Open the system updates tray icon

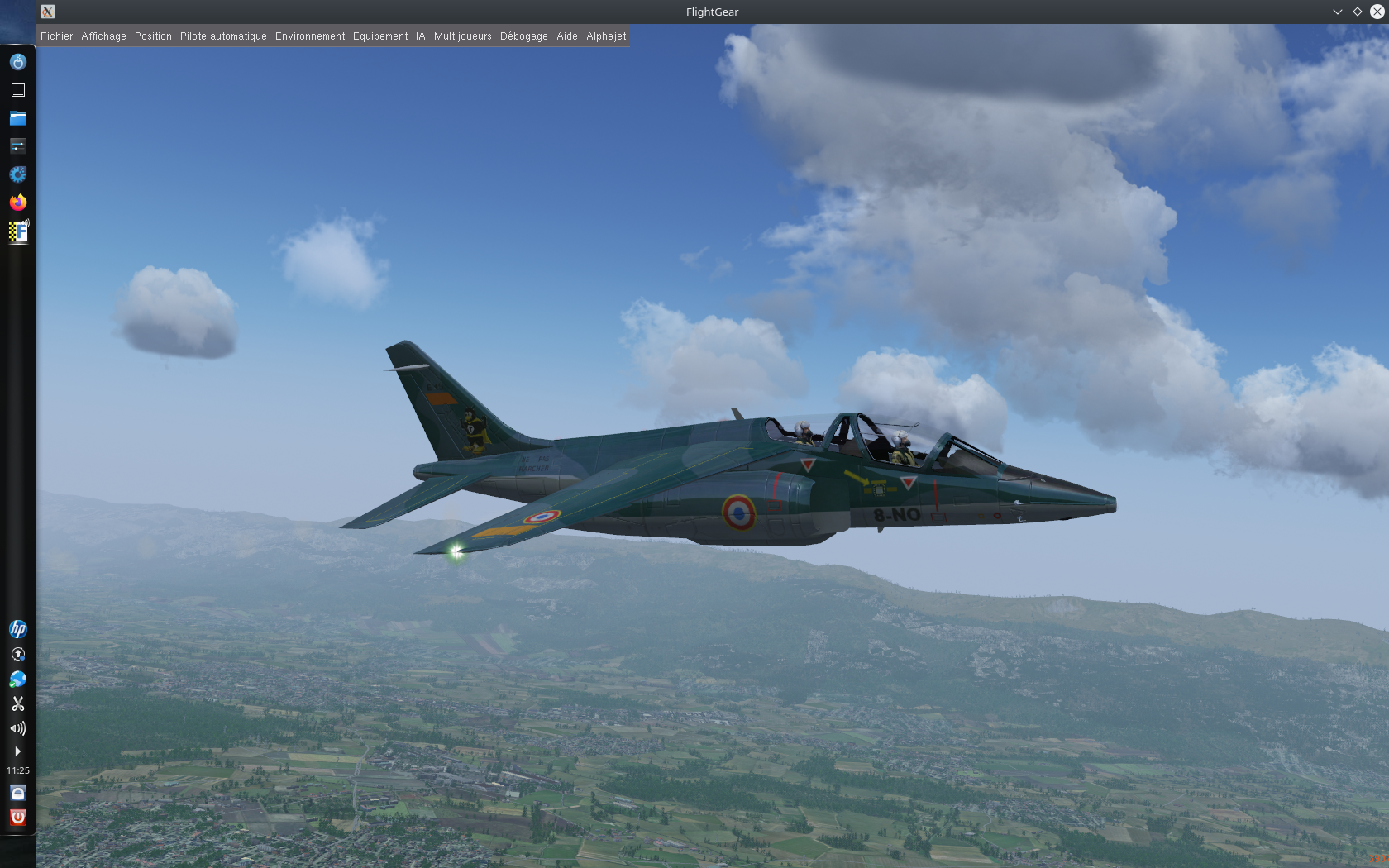coord(18,654)
